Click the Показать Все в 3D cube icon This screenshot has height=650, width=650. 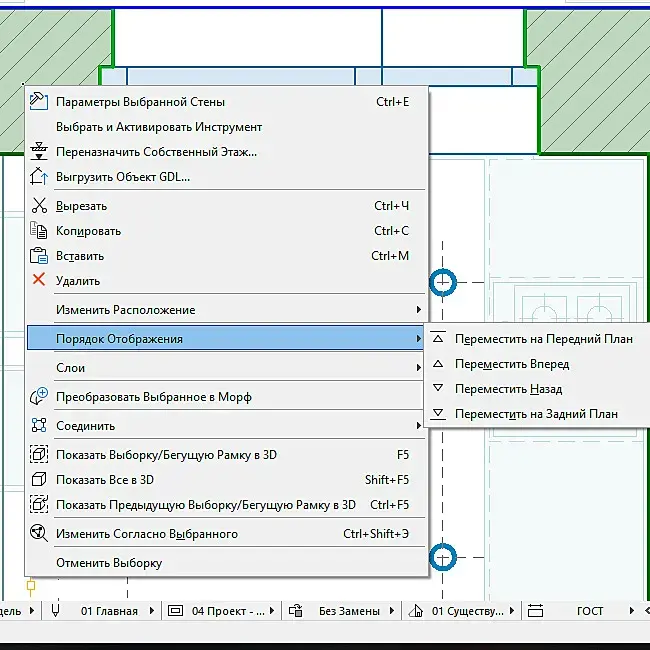[x=39, y=480]
